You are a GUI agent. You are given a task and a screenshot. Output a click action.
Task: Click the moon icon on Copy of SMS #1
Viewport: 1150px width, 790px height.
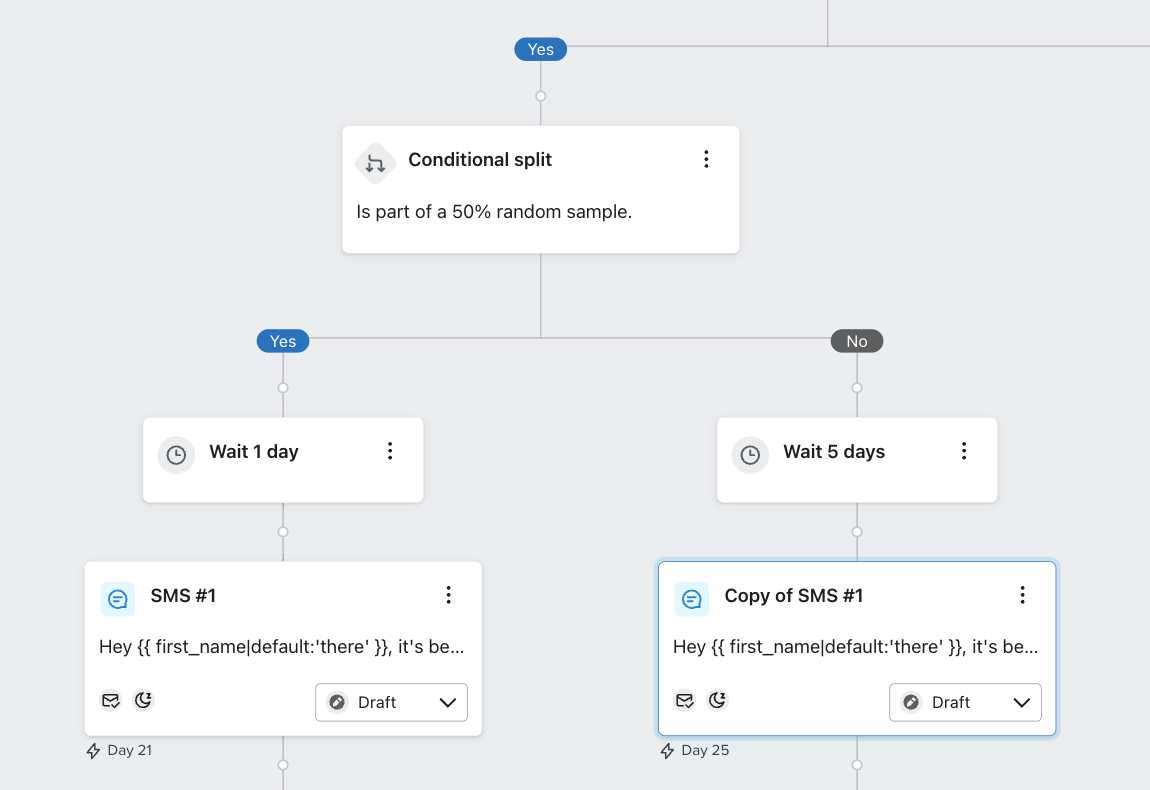[717, 700]
